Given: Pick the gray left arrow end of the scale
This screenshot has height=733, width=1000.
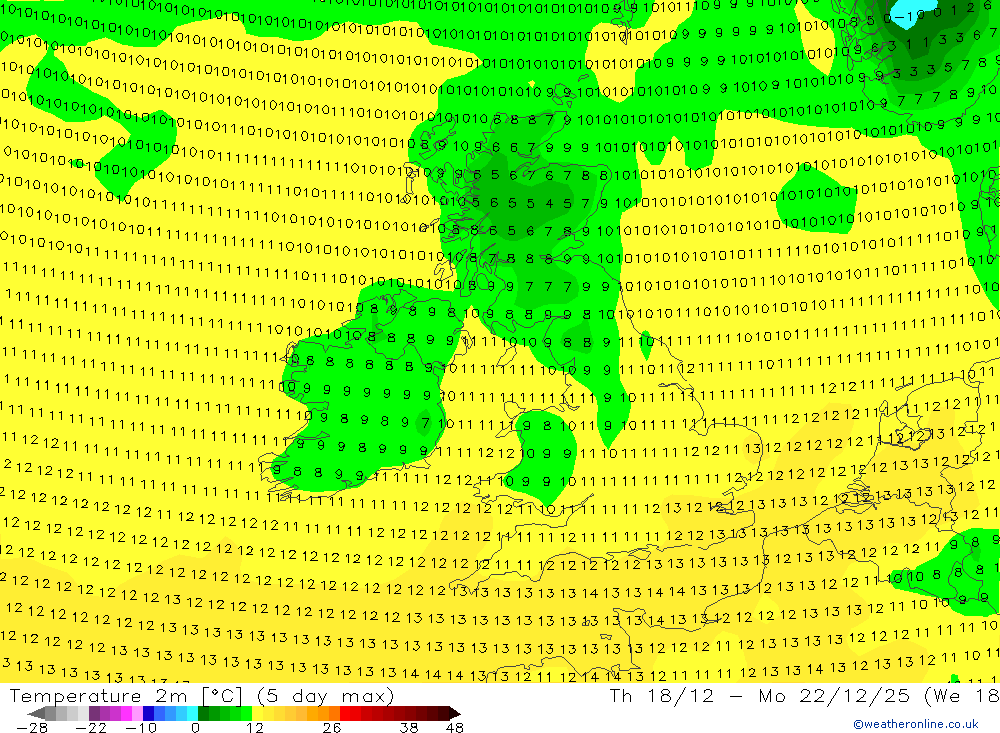Looking at the screenshot, I should pos(37,713).
